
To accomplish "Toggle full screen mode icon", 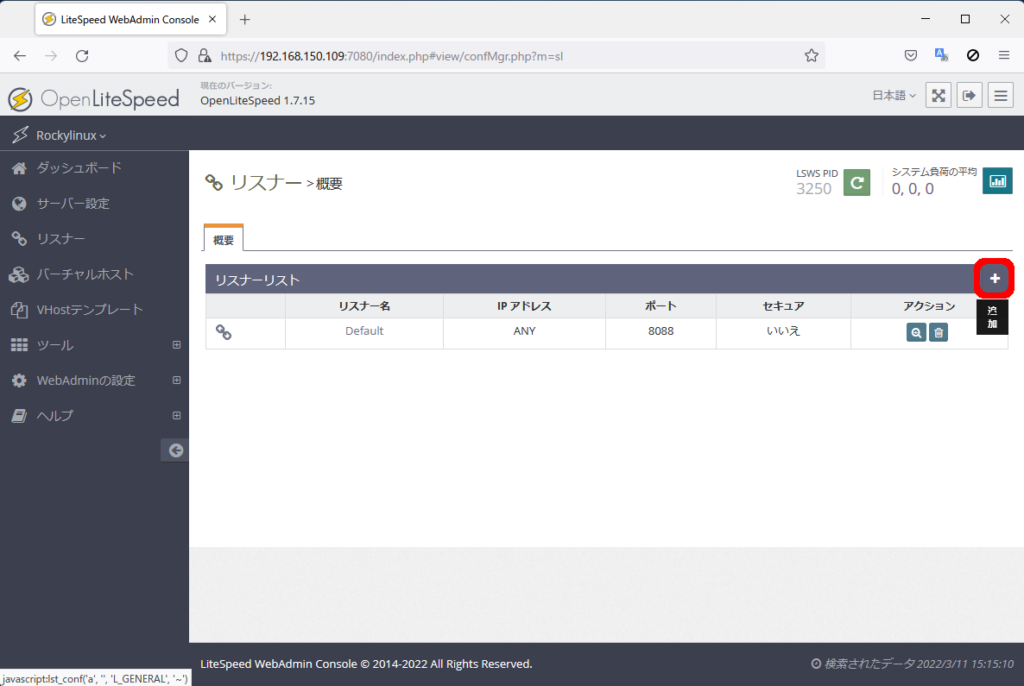I will 938,95.
